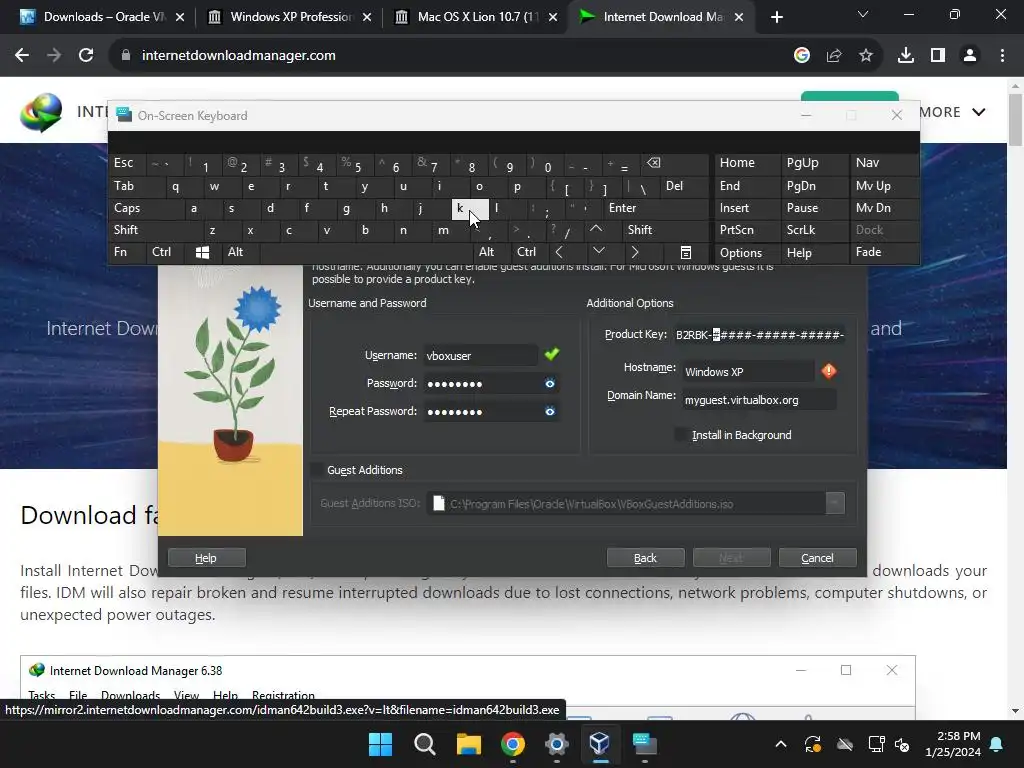The height and width of the screenshot is (768, 1024).
Task: Click the backspace key on On-Screen Keyboard
Action: click(654, 163)
